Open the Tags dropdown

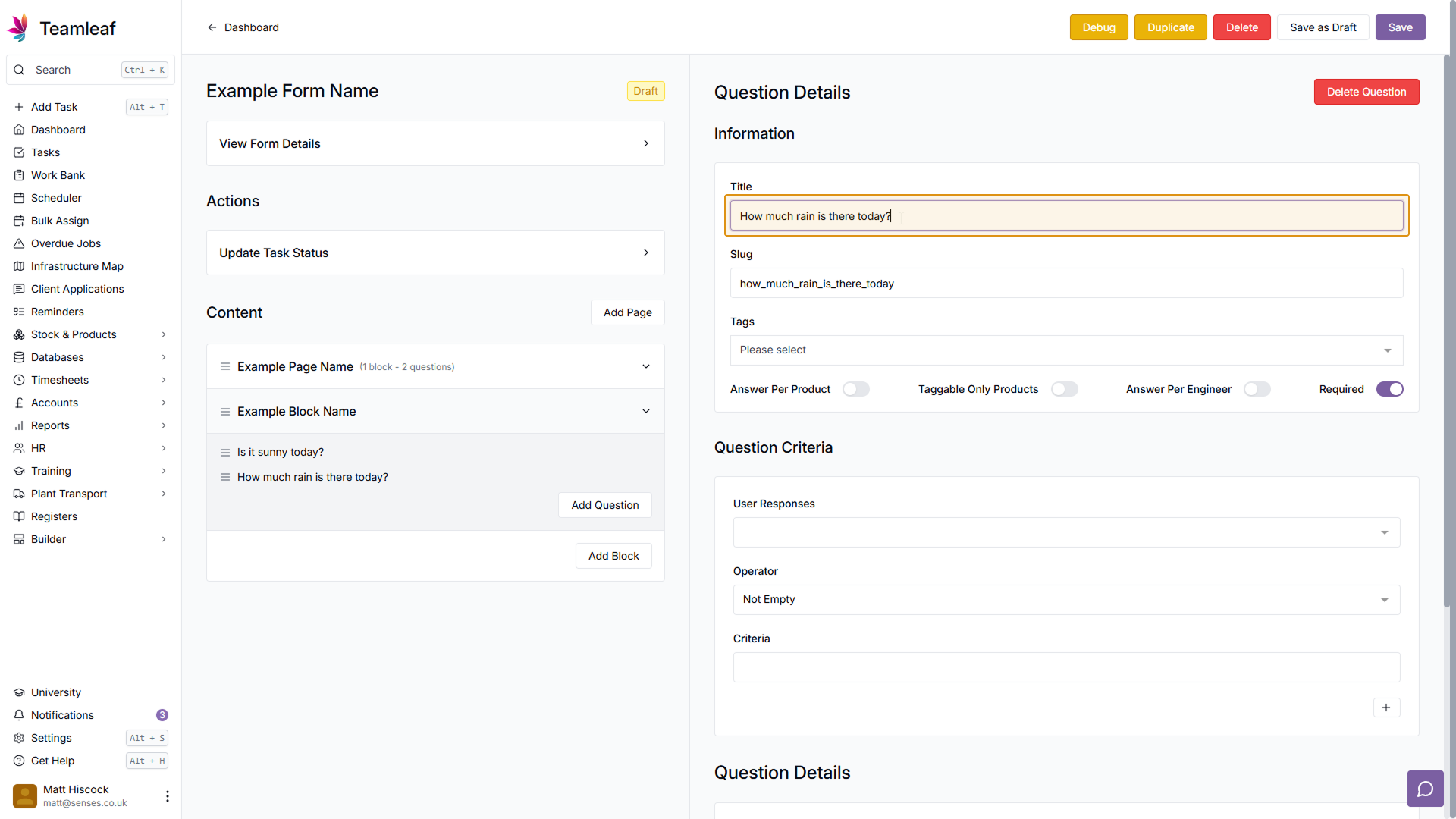click(1065, 350)
